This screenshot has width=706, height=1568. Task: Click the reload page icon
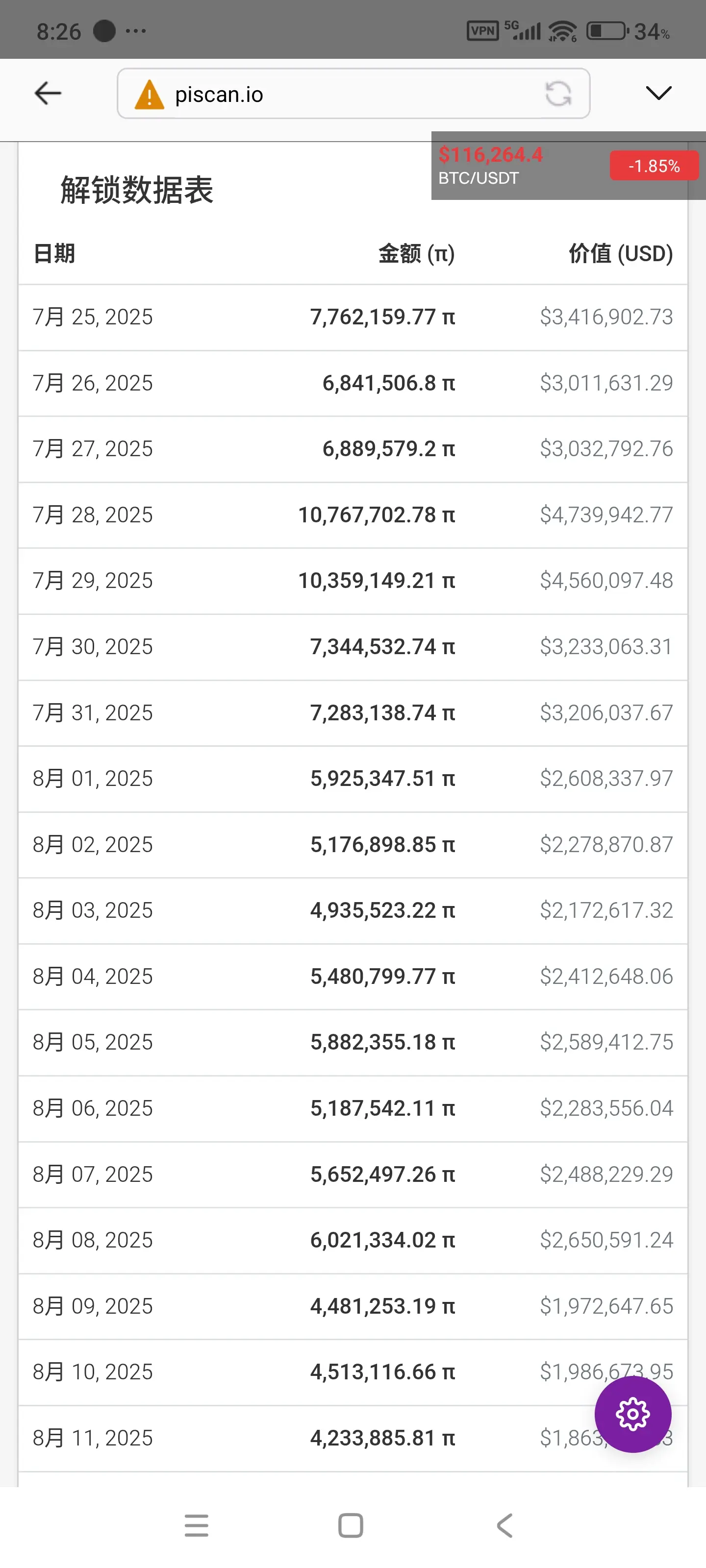coord(558,94)
